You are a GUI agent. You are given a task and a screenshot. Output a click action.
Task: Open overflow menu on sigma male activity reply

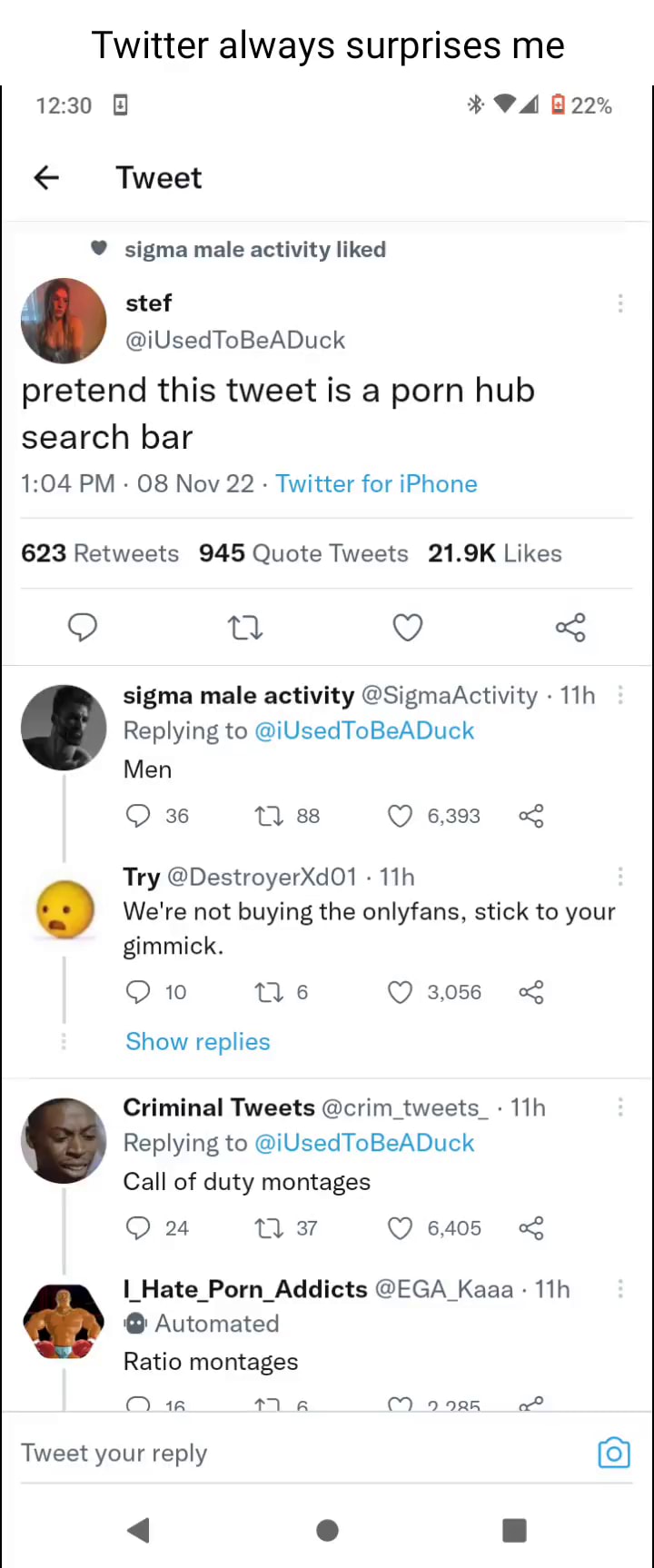tap(620, 695)
